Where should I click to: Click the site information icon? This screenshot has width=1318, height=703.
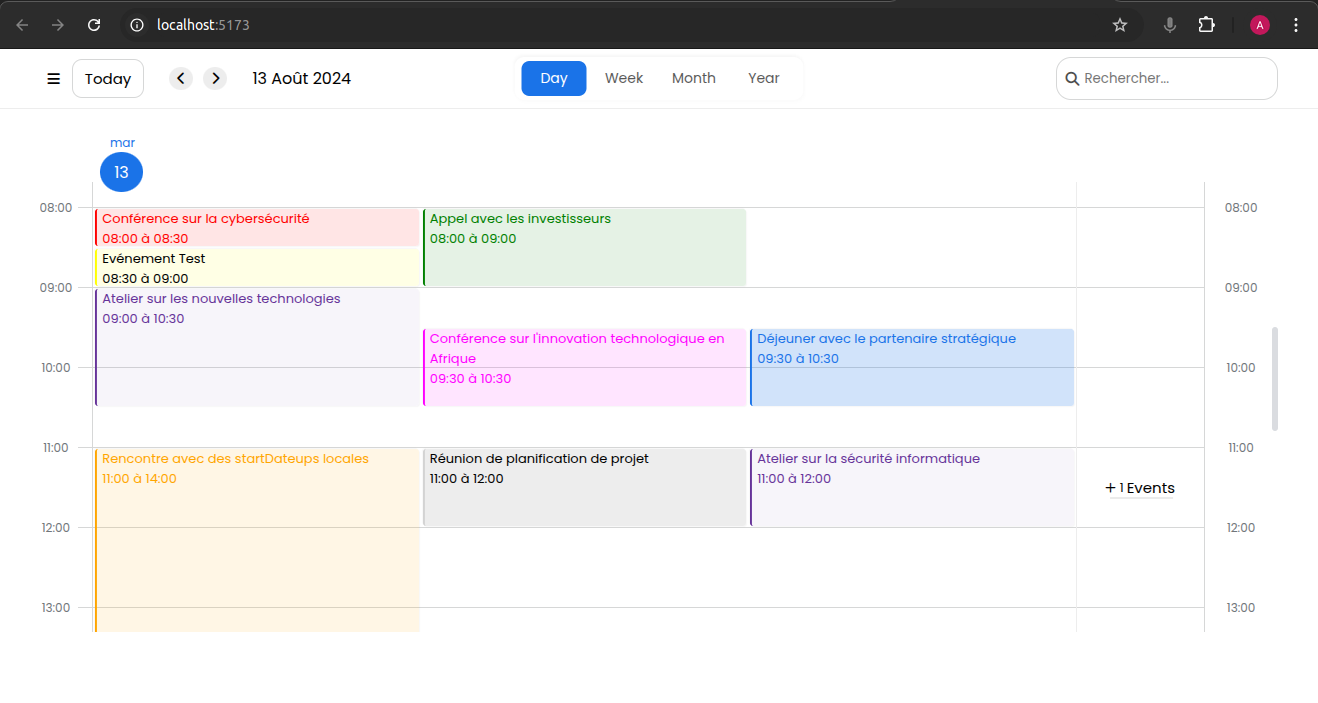point(138,25)
